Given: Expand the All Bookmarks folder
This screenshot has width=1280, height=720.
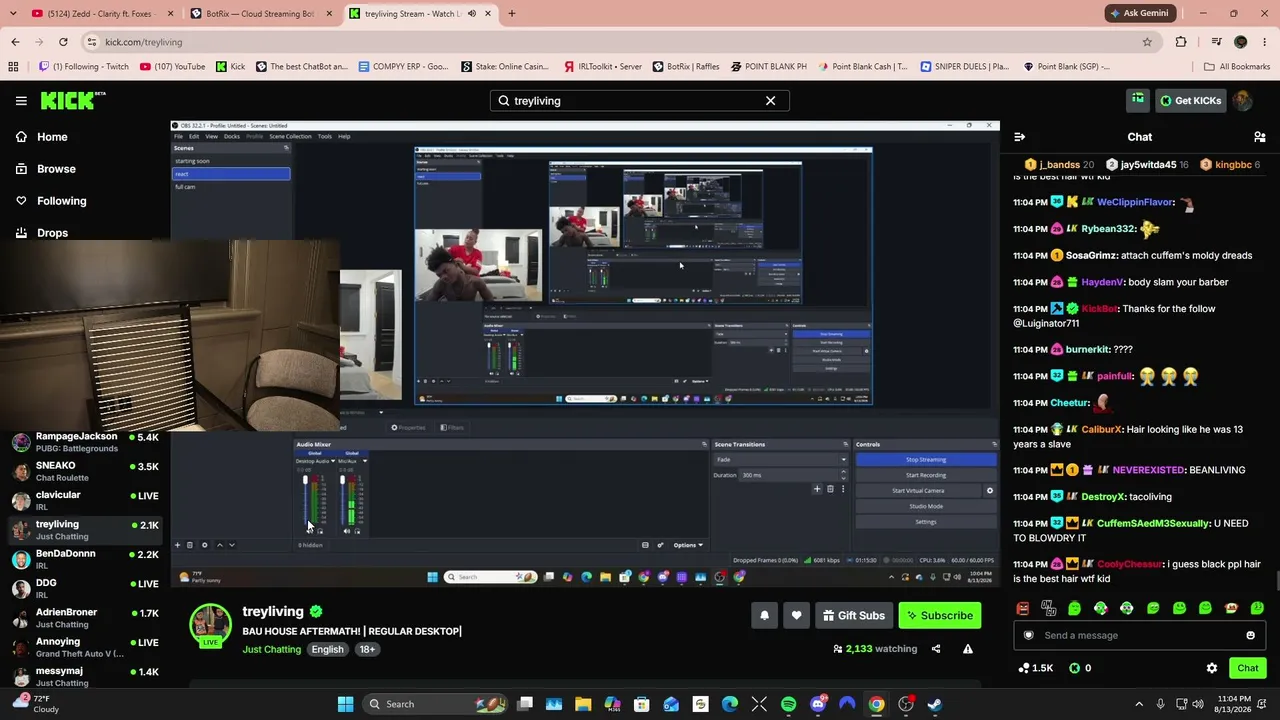Looking at the screenshot, I should [x=1237, y=67].
